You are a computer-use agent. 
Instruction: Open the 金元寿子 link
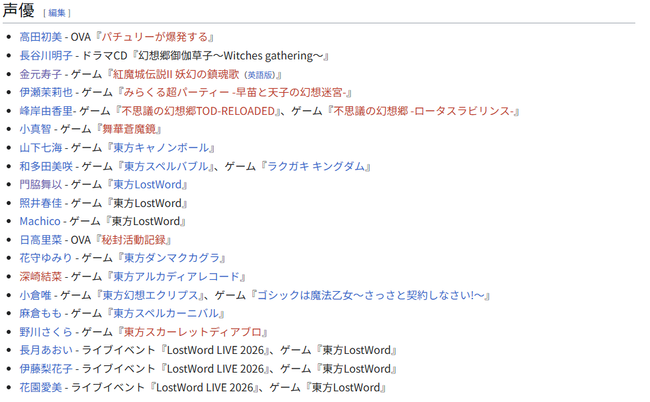point(41,74)
